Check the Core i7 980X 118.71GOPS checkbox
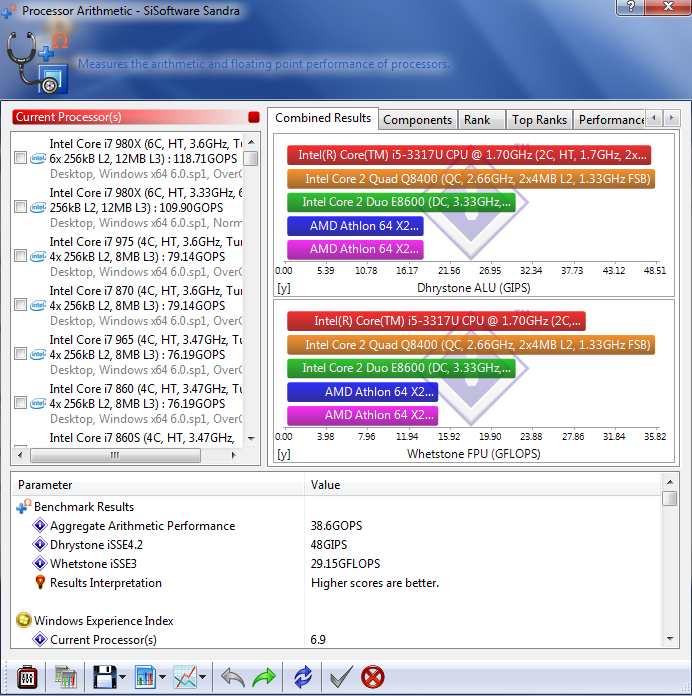Image resolution: width=692 pixels, height=696 pixels. click(20, 158)
